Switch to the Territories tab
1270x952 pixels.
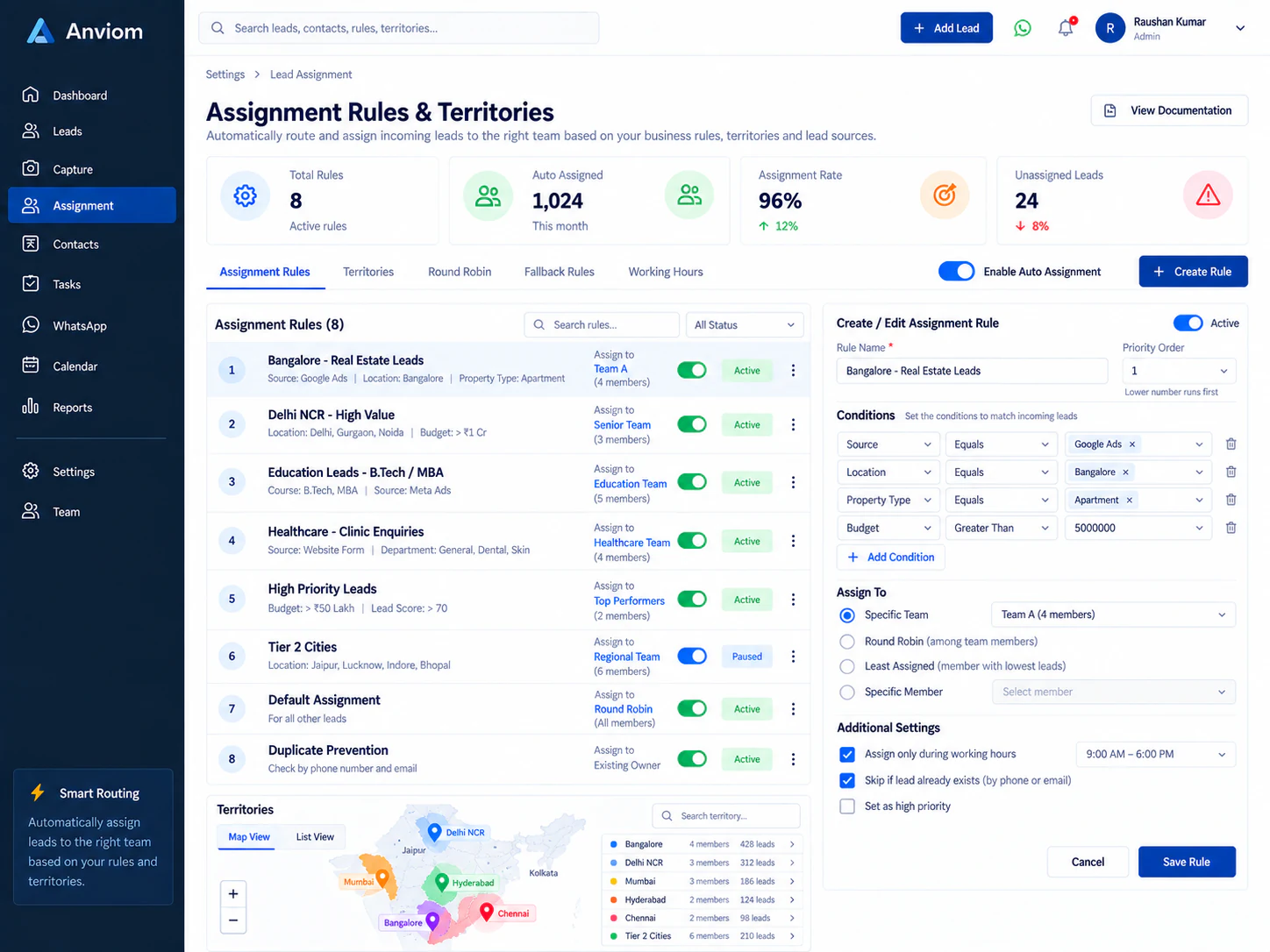point(368,272)
